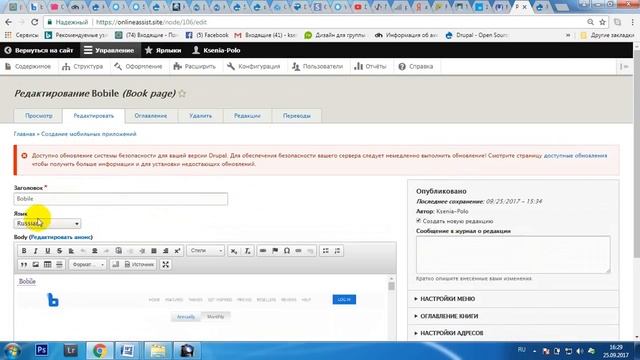The image size is (640, 360).
Task: Click the remove format icon
Action: tap(247, 251)
